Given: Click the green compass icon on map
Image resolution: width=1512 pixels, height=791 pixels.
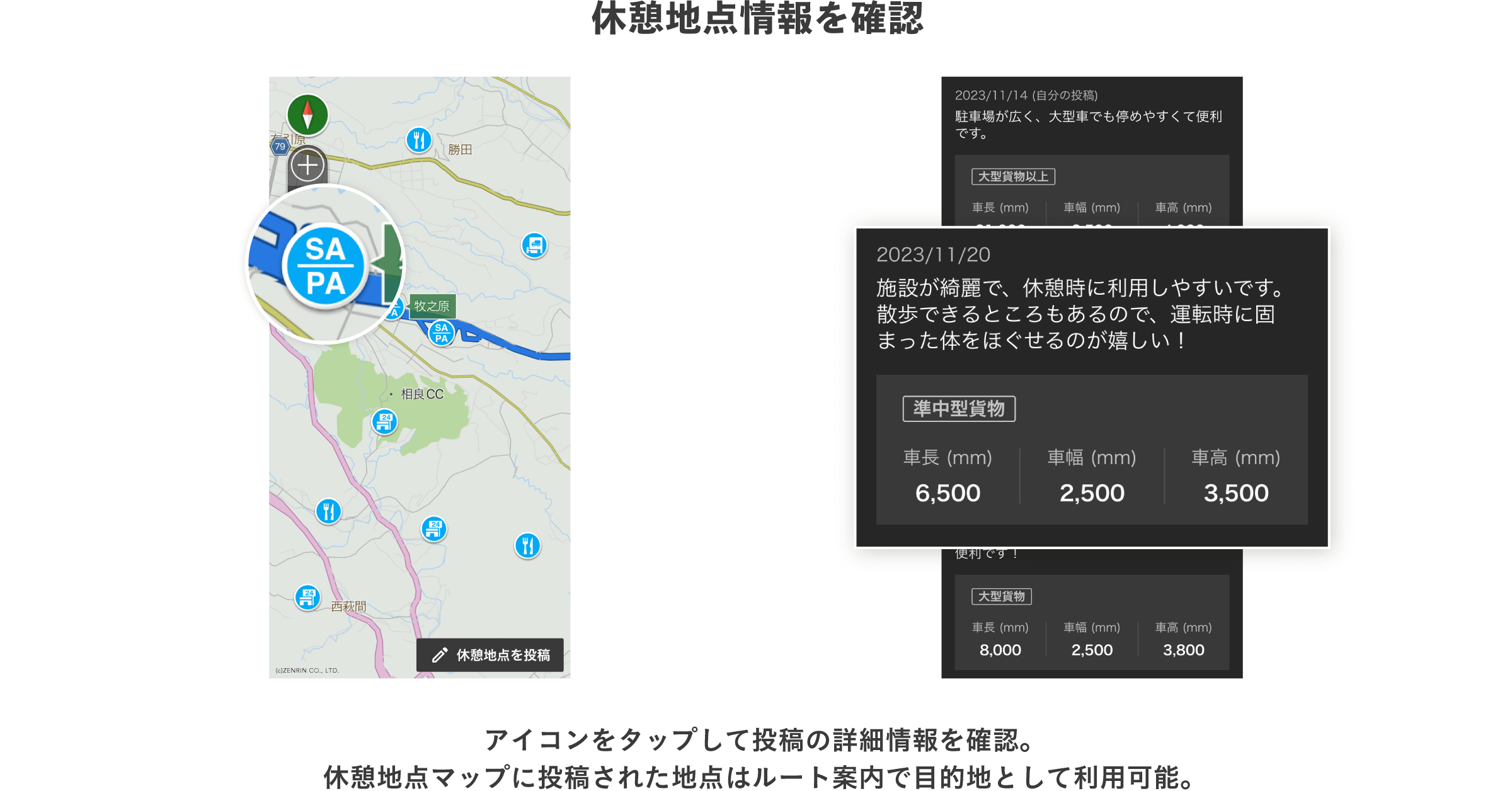Looking at the screenshot, I should (x=307, y=115).
